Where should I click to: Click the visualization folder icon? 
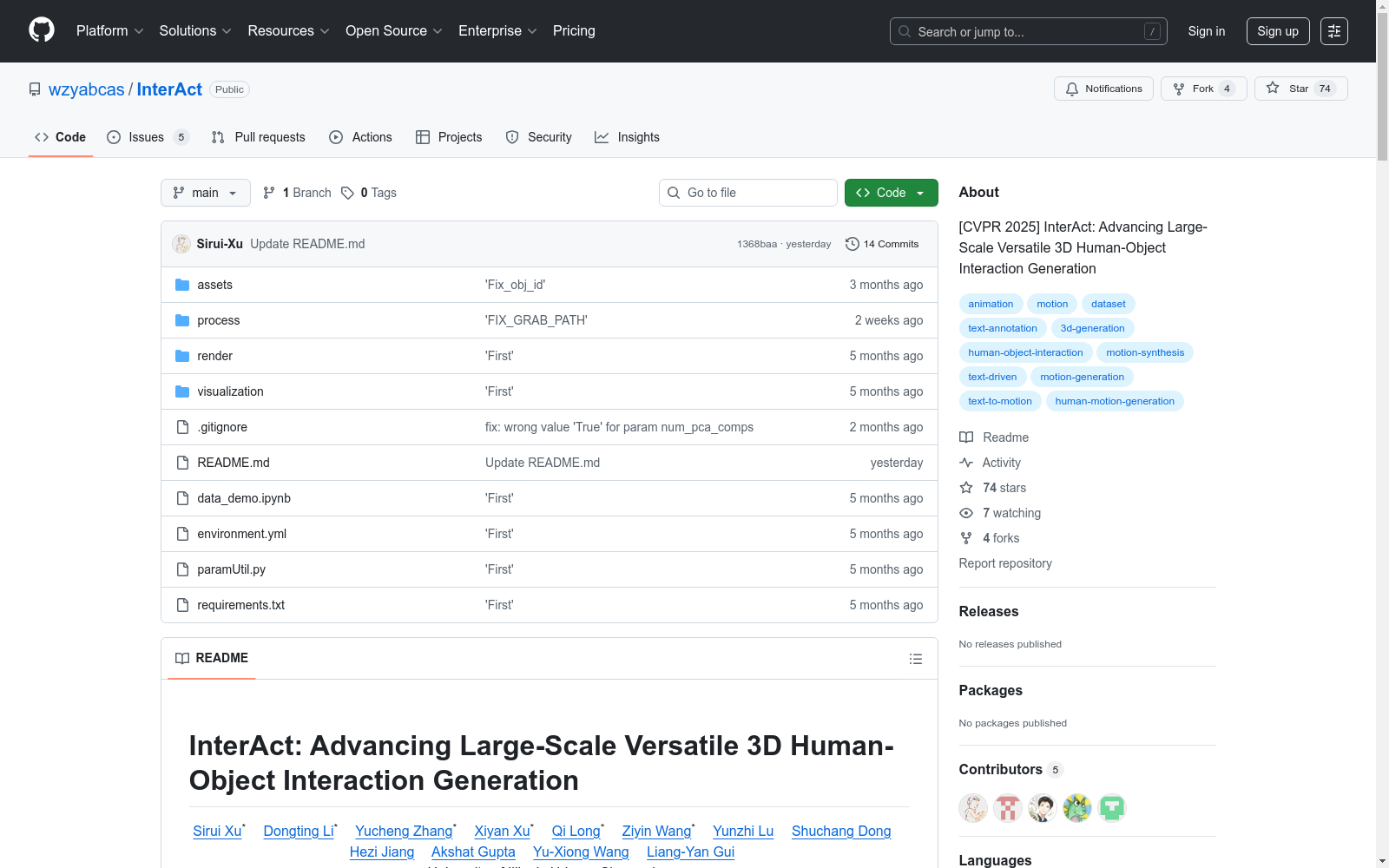[x=182, y=391]
